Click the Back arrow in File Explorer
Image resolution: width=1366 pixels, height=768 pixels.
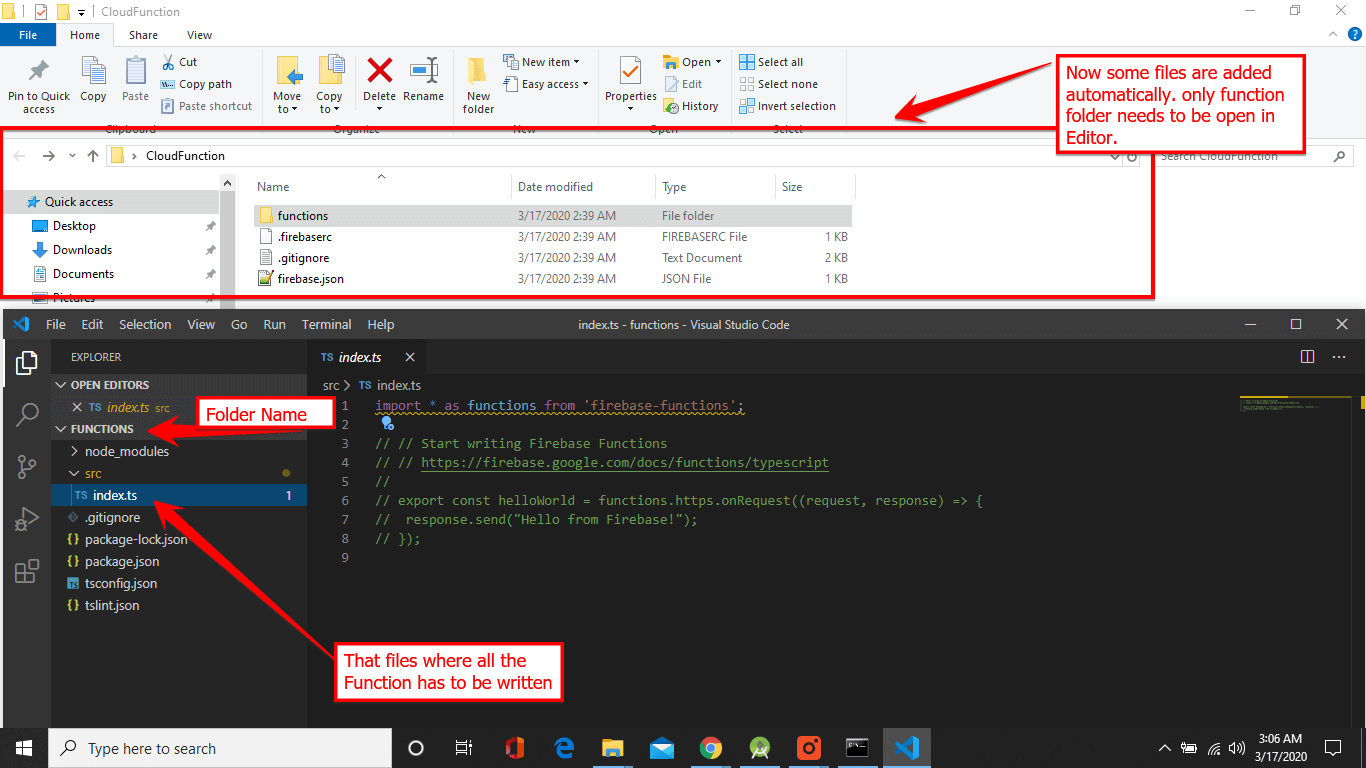click(21, 156)
